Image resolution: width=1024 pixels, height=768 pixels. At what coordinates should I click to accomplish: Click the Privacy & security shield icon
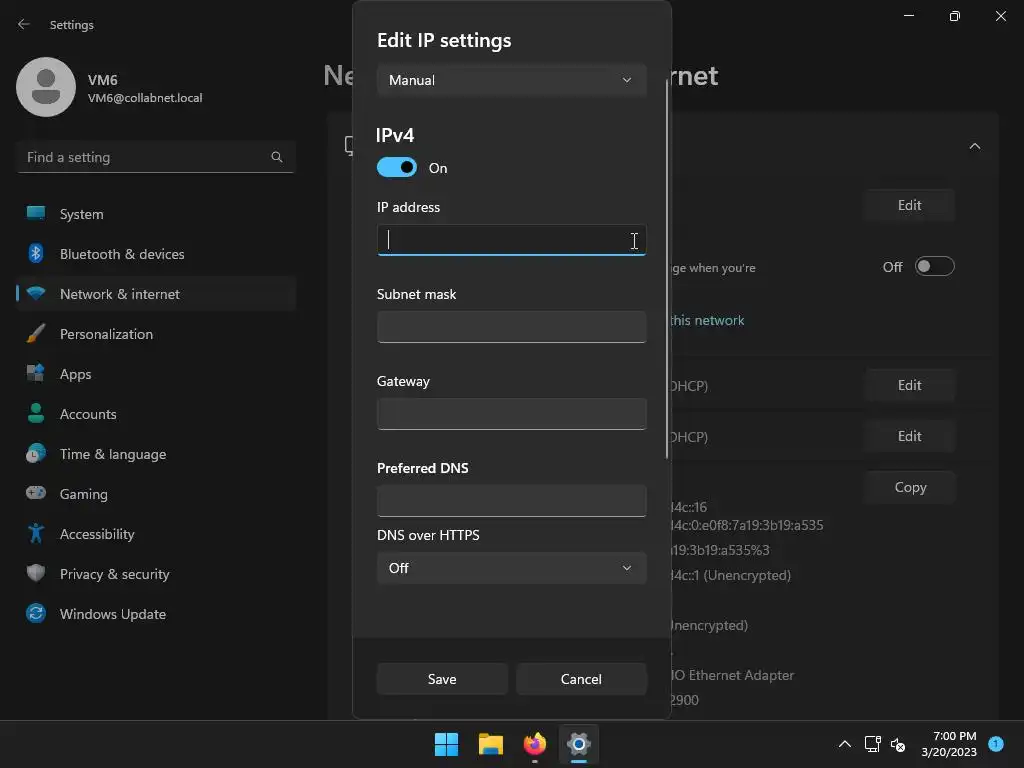[36, 574]
